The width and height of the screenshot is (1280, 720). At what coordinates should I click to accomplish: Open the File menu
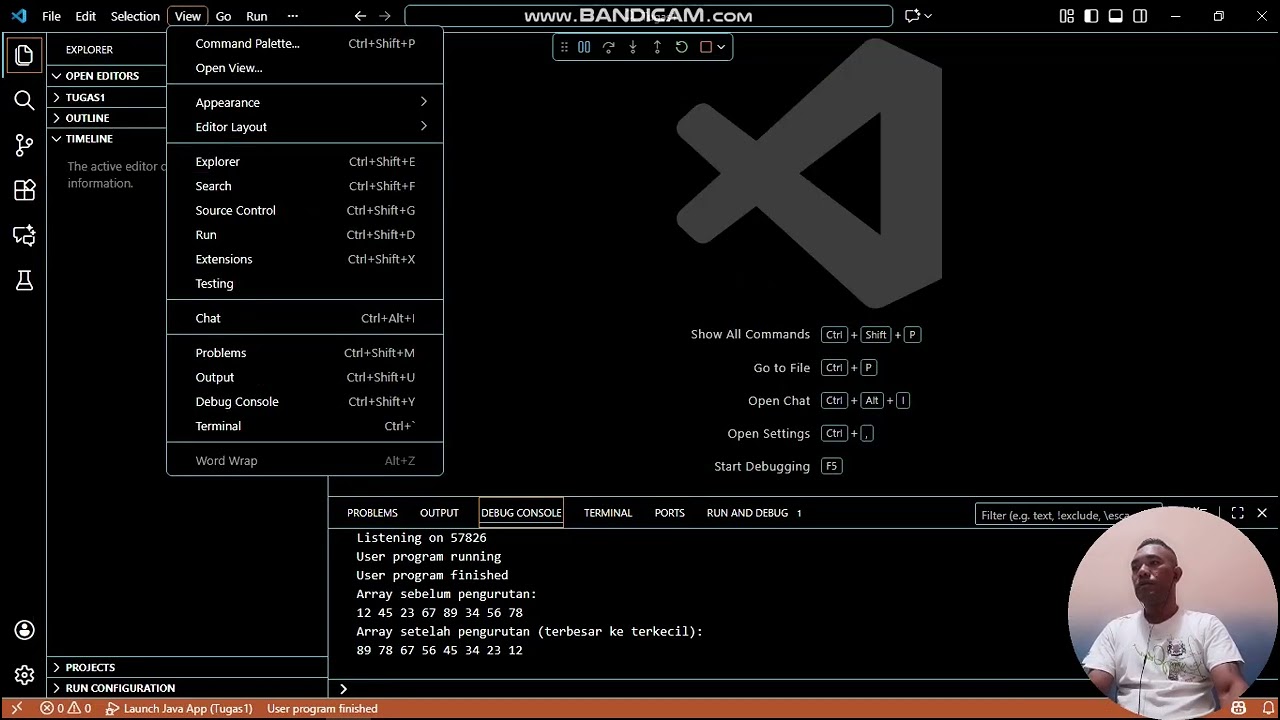point(51,16)
